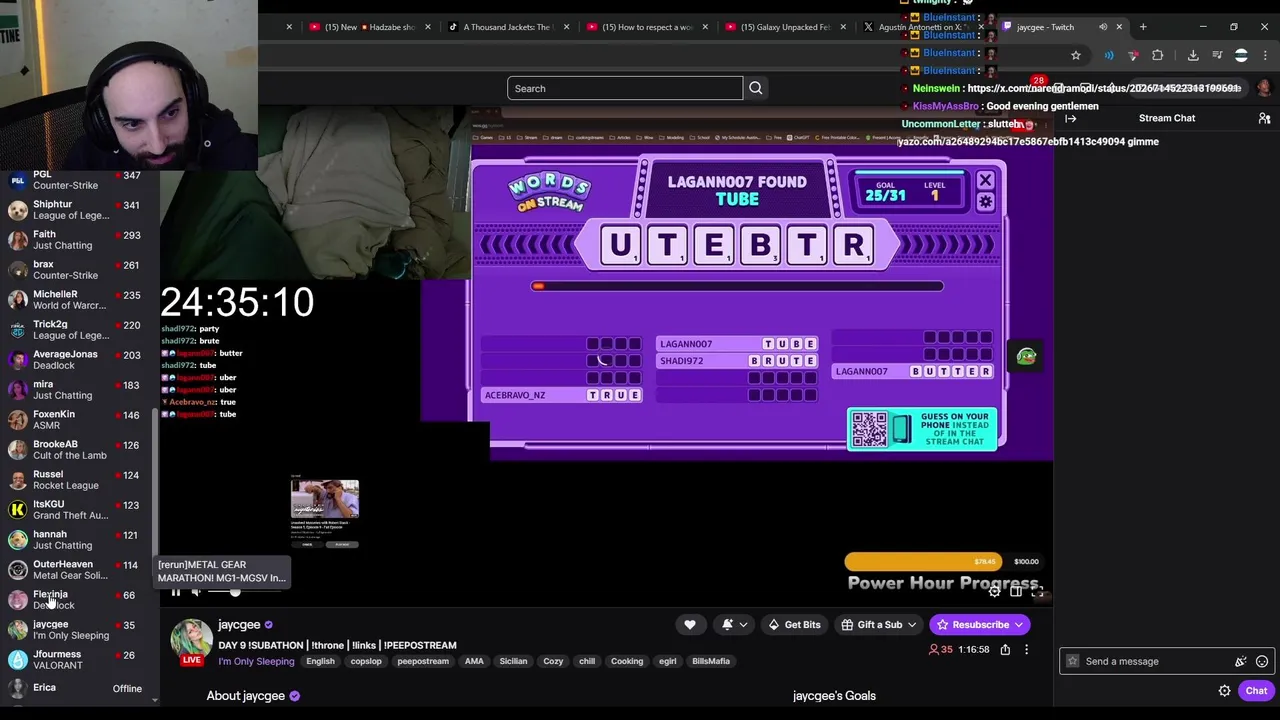This screenshot has width=1280, height=720.
Task: Open the browser media control icon
Action: tap(1217, 55)
